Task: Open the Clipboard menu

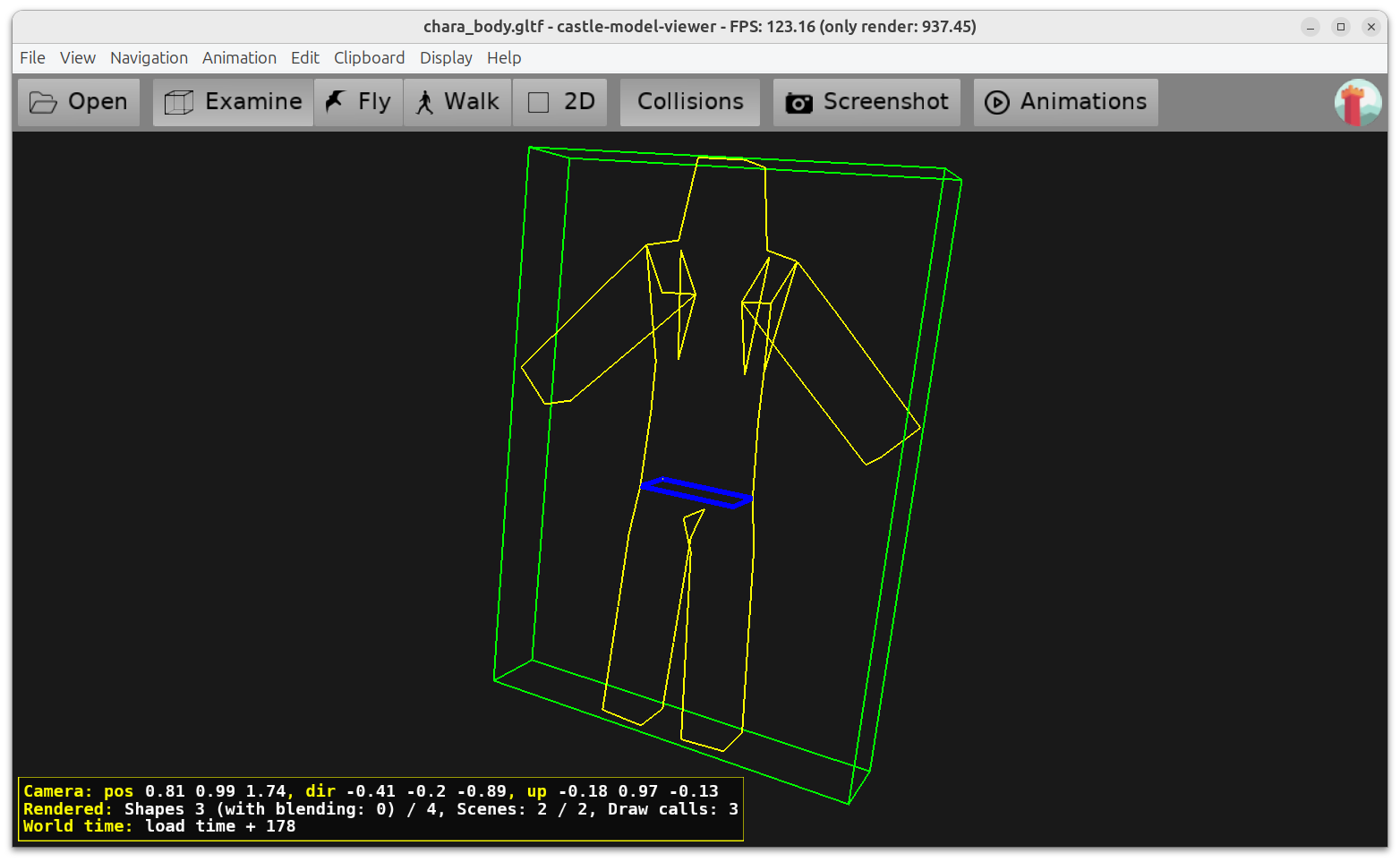Action: click(369, 57)
